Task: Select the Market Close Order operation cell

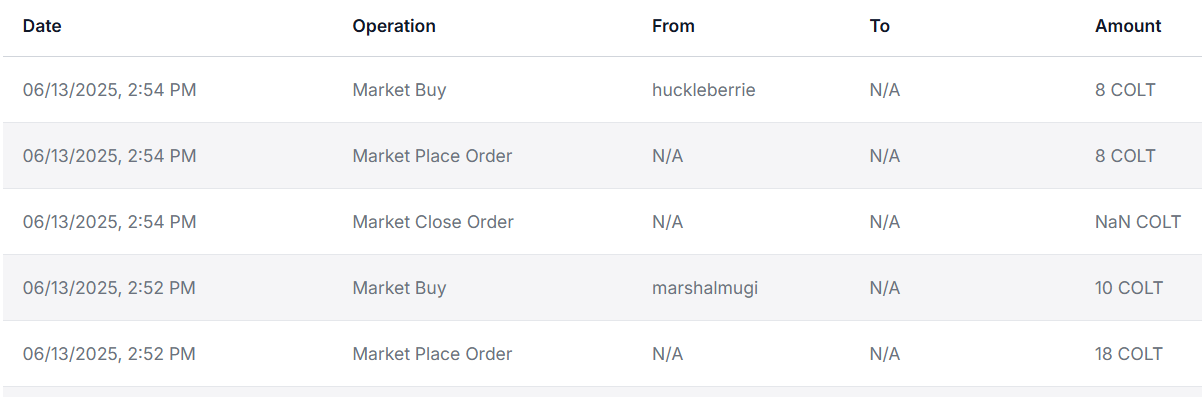Action: [433, 222]
